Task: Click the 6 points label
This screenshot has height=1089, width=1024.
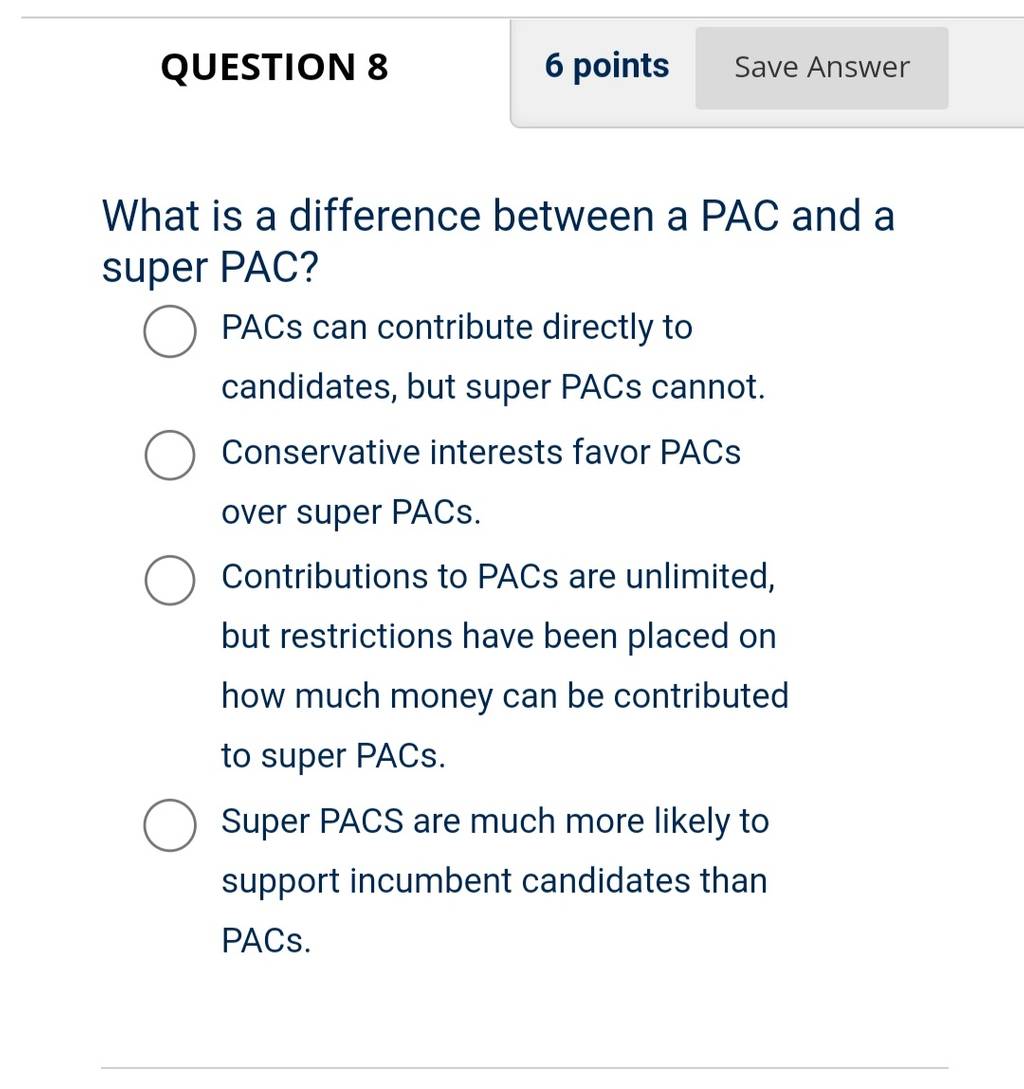Action: tap(606, 67)
